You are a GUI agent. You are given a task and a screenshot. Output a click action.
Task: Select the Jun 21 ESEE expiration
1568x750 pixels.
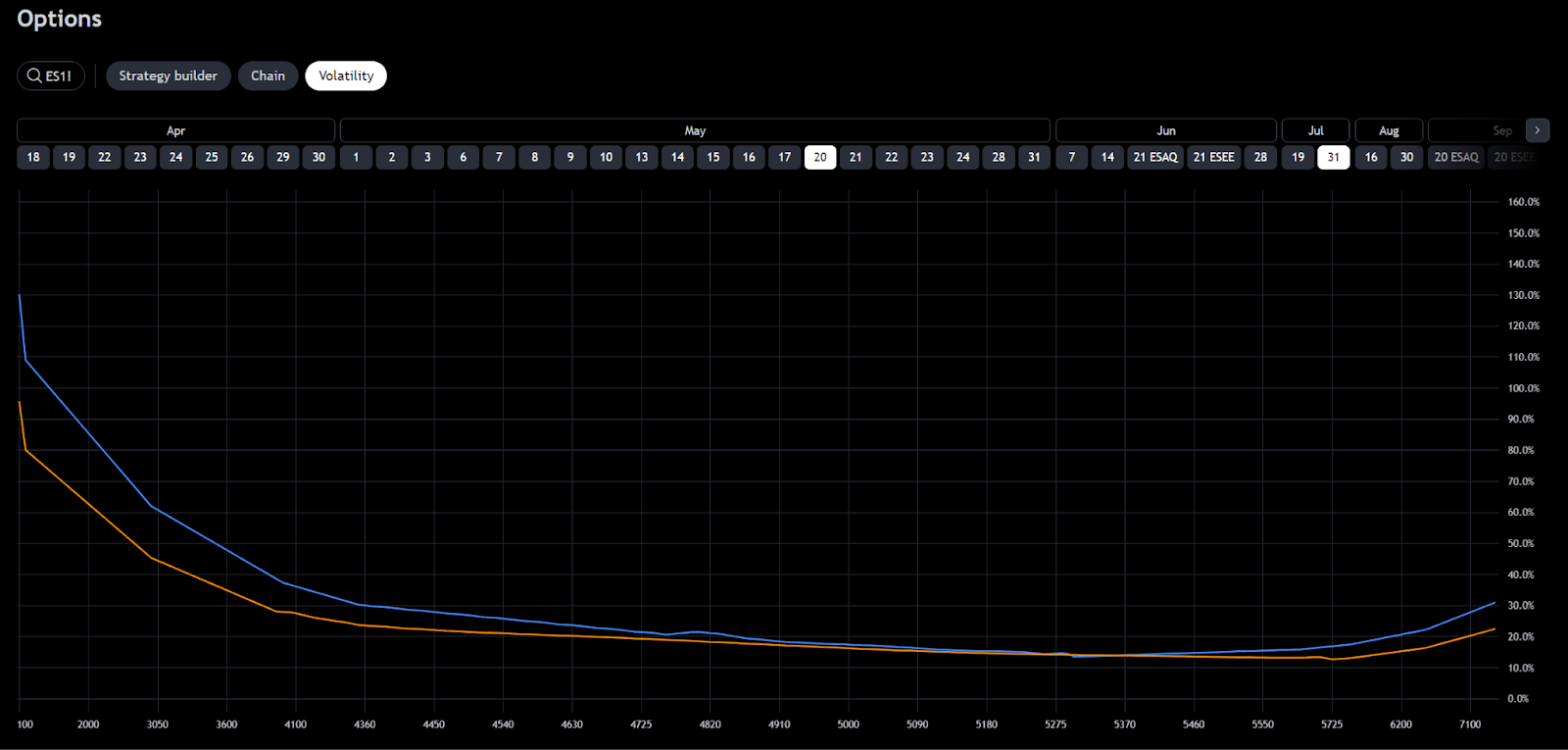1213,157
